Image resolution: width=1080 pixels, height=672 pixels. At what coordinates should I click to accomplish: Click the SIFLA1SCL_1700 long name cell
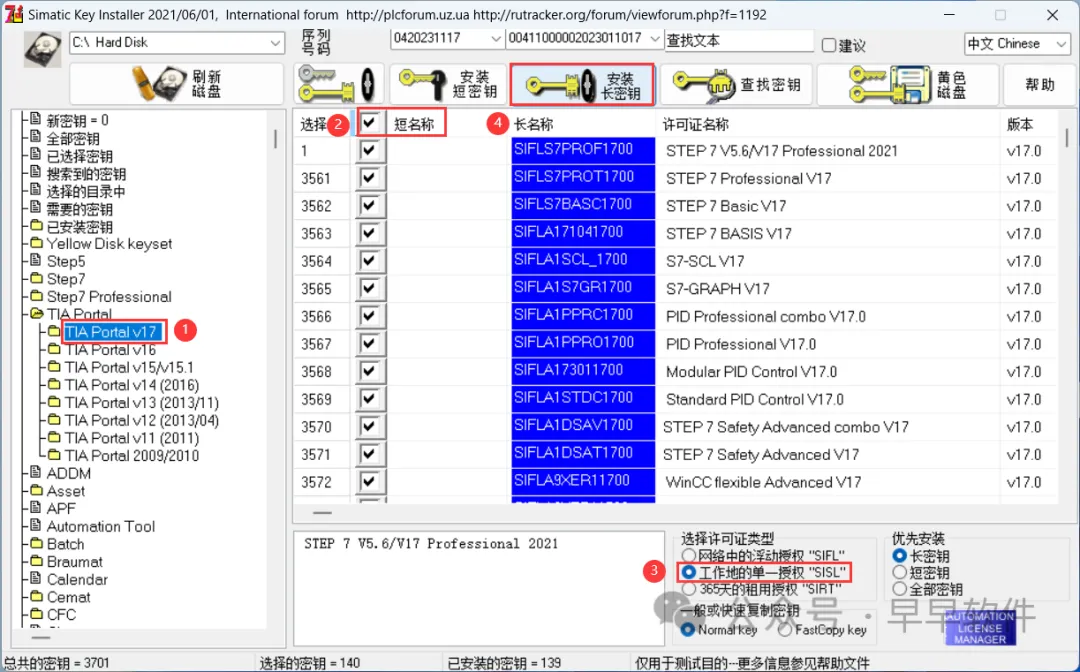583,260
